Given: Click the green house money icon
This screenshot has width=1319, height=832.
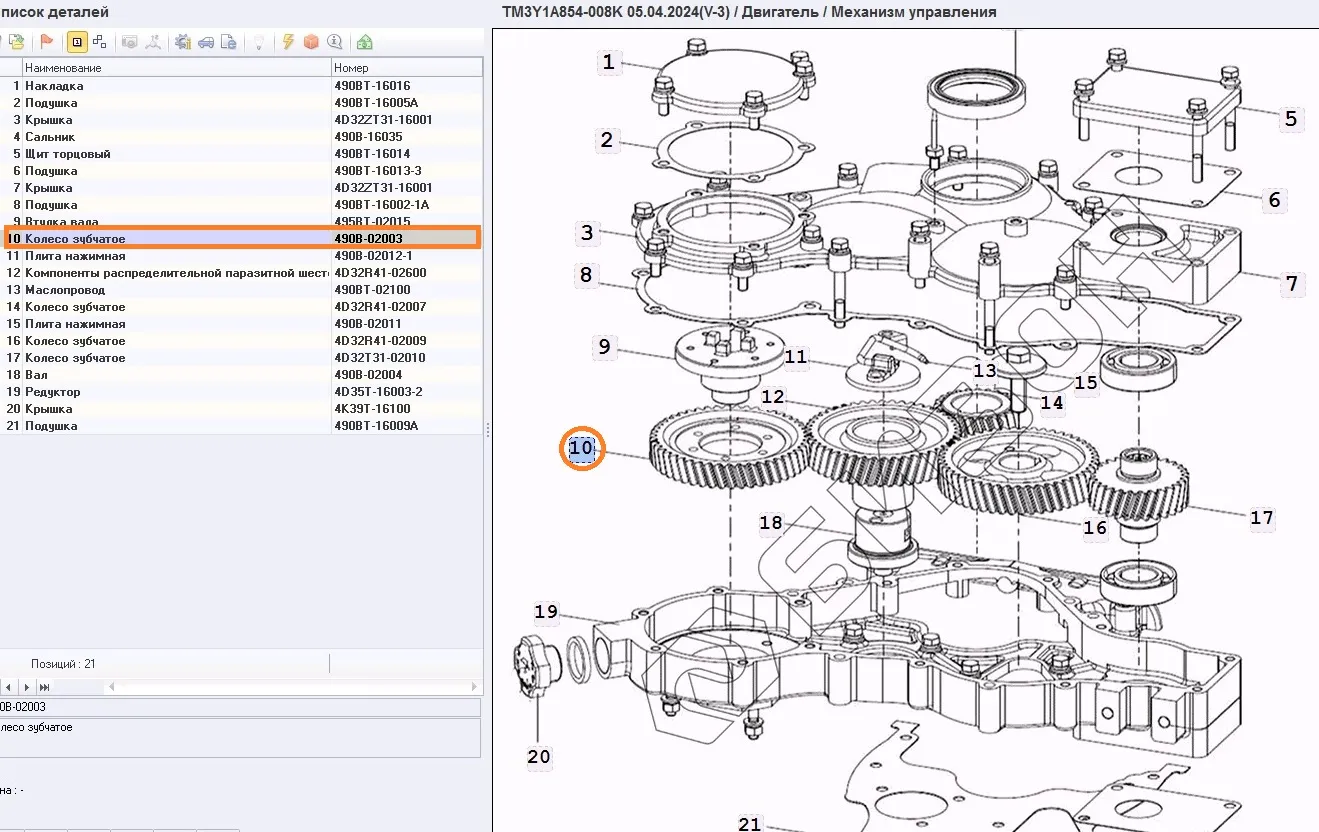Looking at the screenshot, I should click(364, 42).
